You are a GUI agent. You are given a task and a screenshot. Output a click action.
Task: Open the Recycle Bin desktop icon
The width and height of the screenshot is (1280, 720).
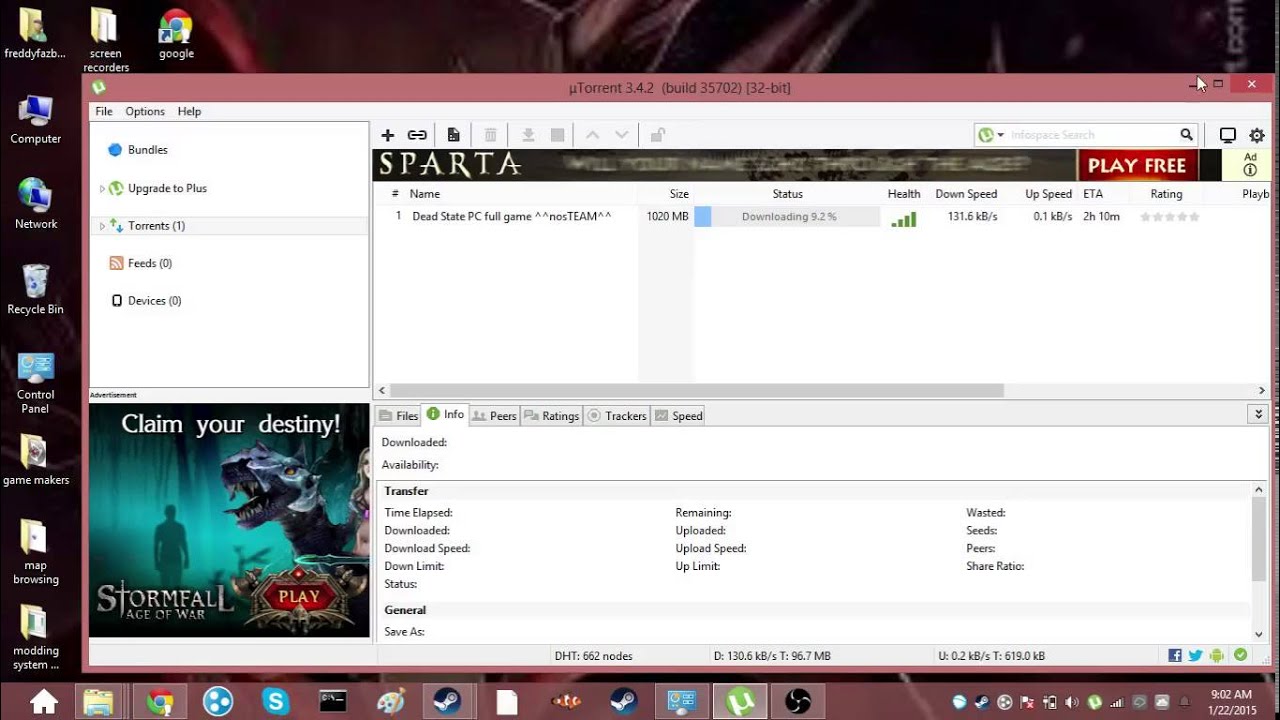point(35,290)
